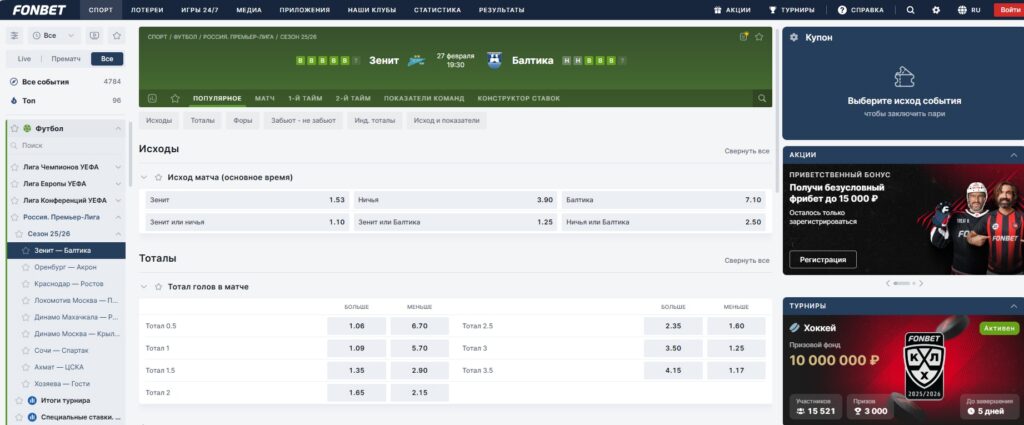Click the Регистрация button in the promo banner

click(x=822, y=260)
